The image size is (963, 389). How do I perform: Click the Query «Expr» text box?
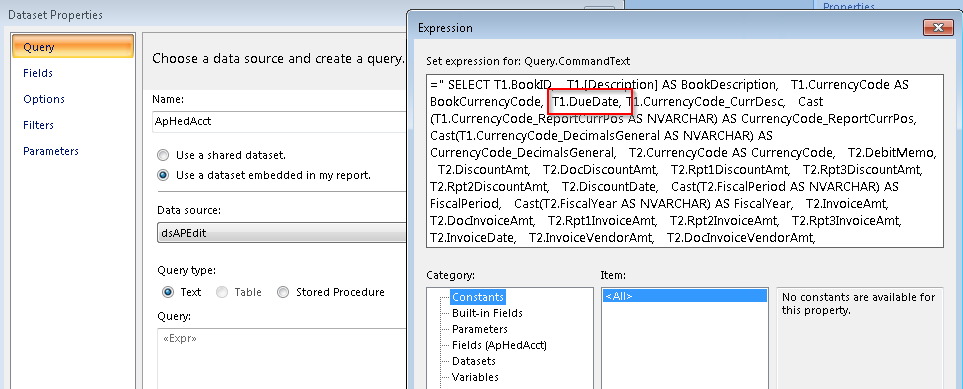pos(281,358)
